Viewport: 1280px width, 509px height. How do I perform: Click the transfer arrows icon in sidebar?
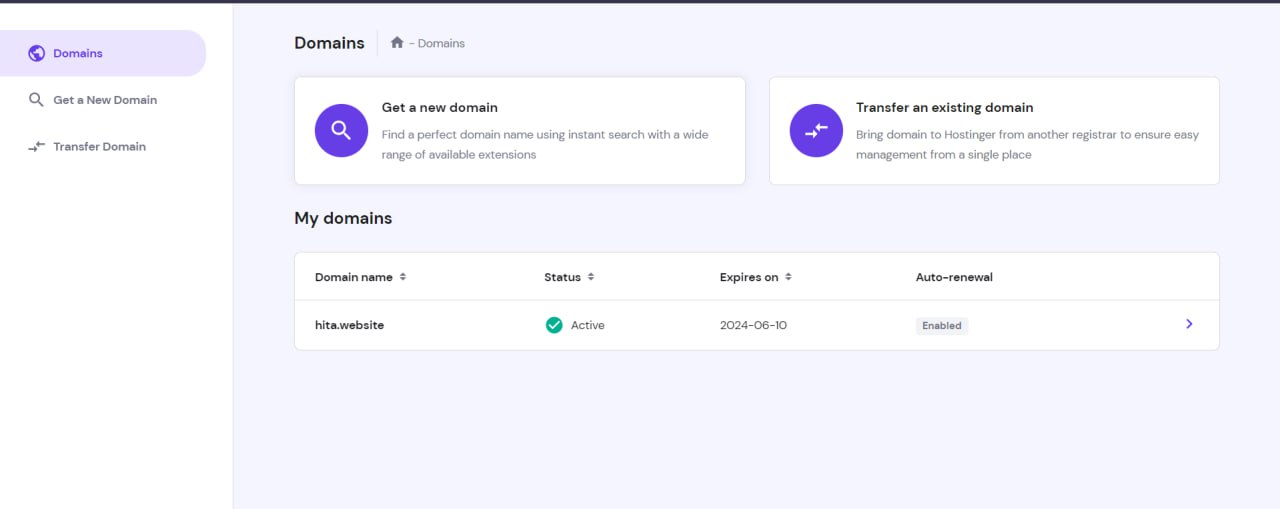[37, 147]
